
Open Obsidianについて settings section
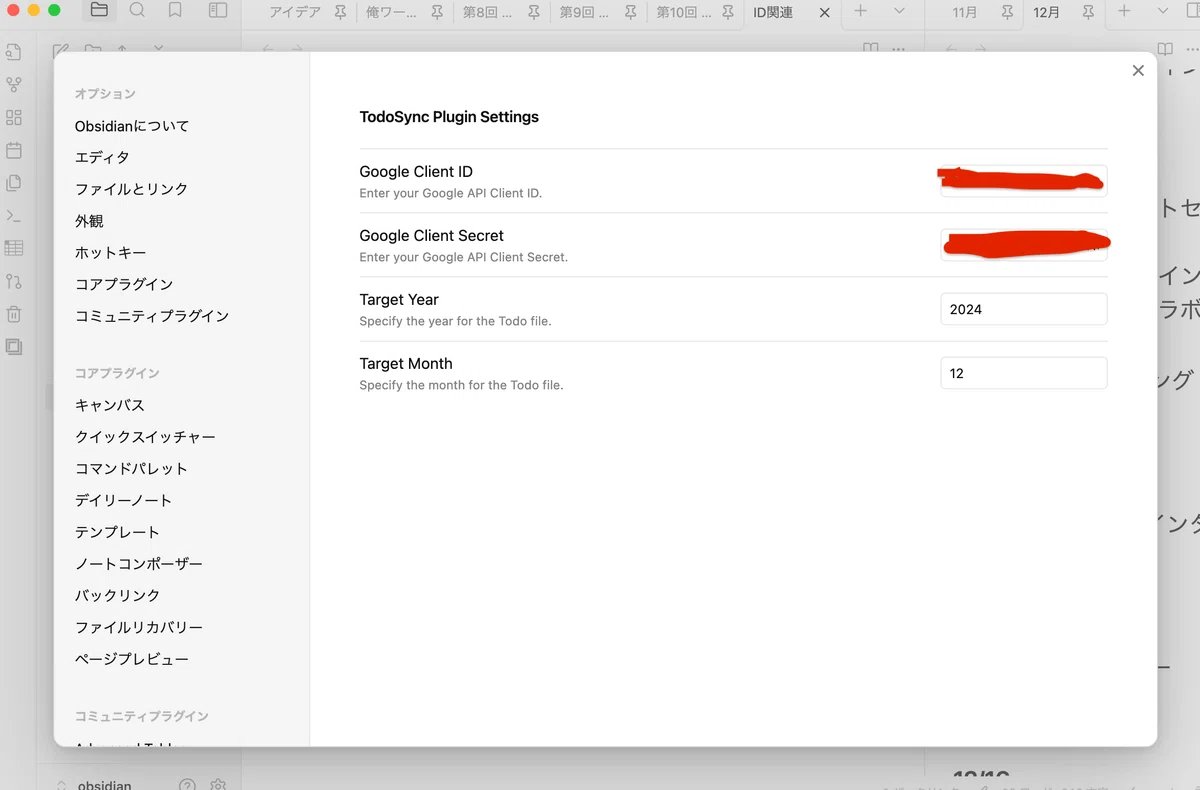pos(132,126)
